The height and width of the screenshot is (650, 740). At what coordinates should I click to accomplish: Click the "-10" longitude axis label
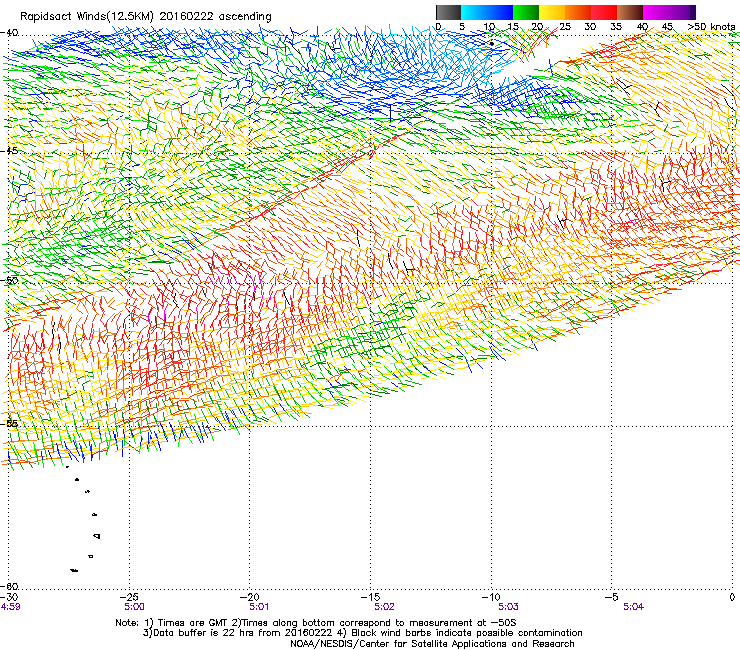pyautogui.click(x=491, y=597)
